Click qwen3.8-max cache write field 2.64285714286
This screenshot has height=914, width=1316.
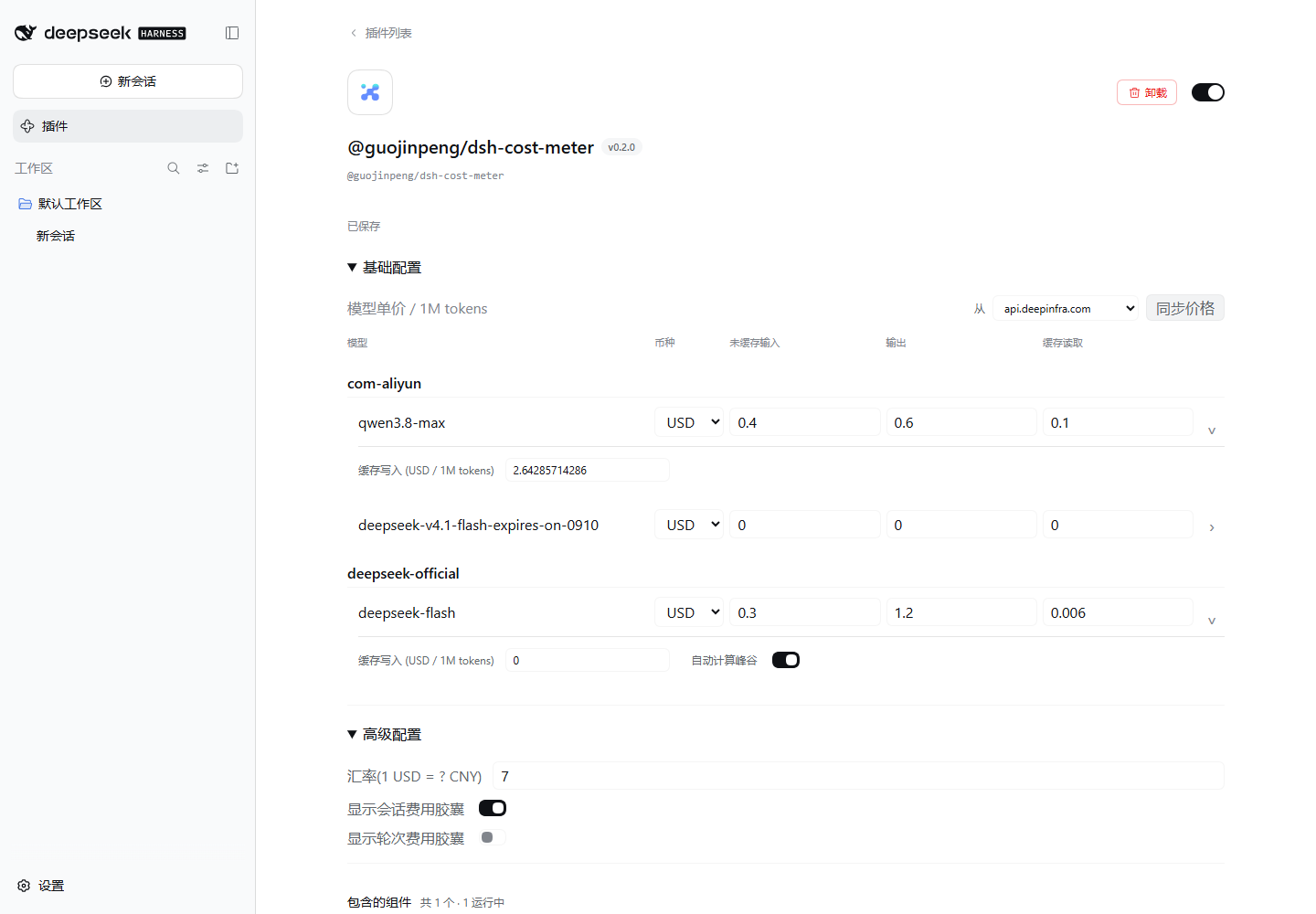(x=588, y=470)
